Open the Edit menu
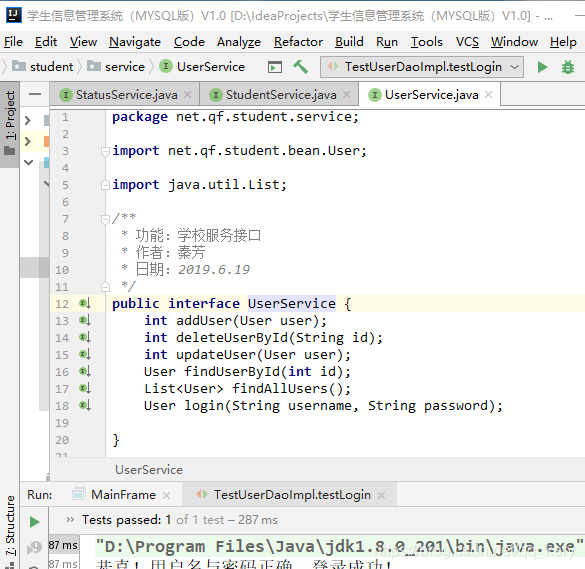Screen dimensions: 585x569 pyautogui.click(x=46, y=42)
